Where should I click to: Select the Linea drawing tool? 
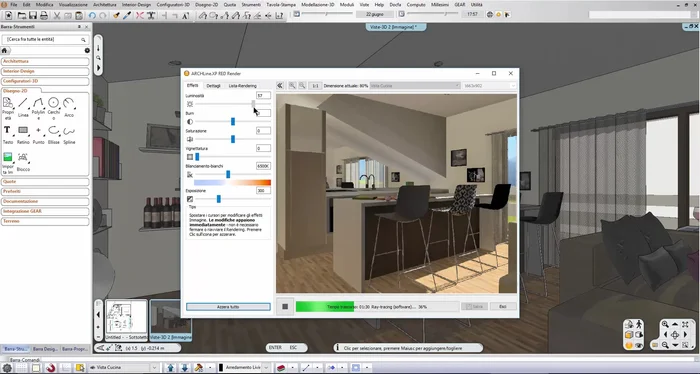click(23, 108)
